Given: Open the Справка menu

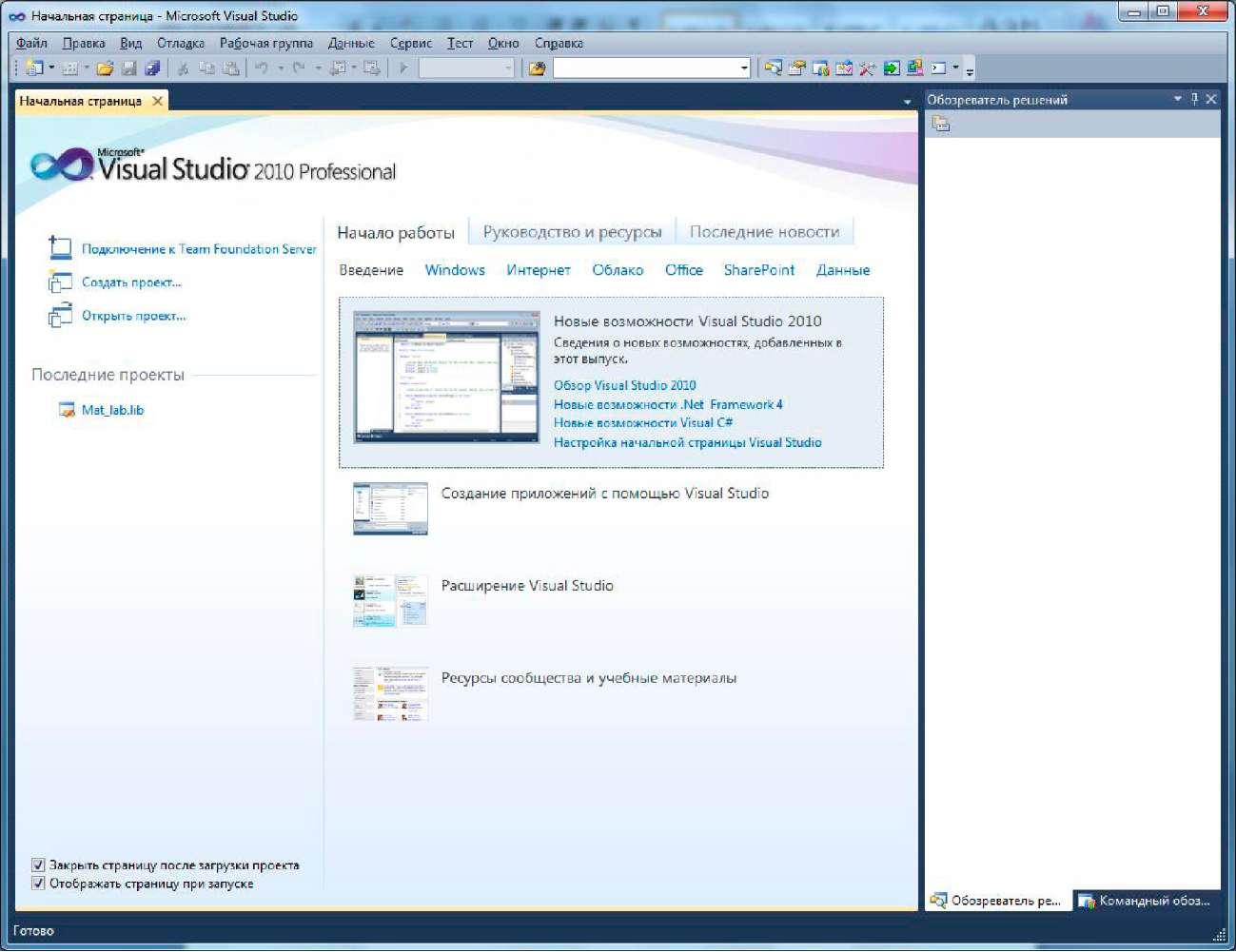Looking at the screenshot, I should (x=559, y=43).
